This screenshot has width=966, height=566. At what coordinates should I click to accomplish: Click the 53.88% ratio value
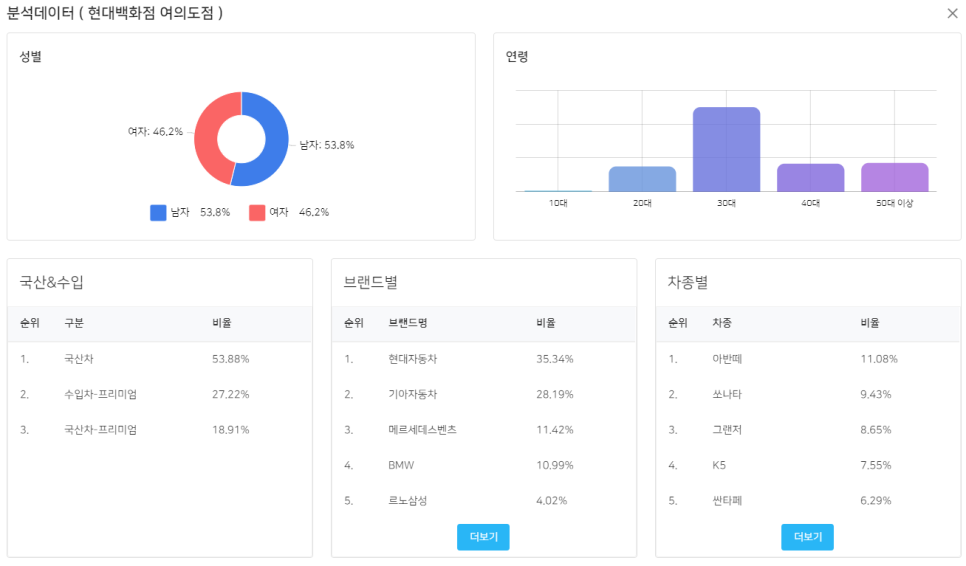pyautogui.click(x=230, y=359)
